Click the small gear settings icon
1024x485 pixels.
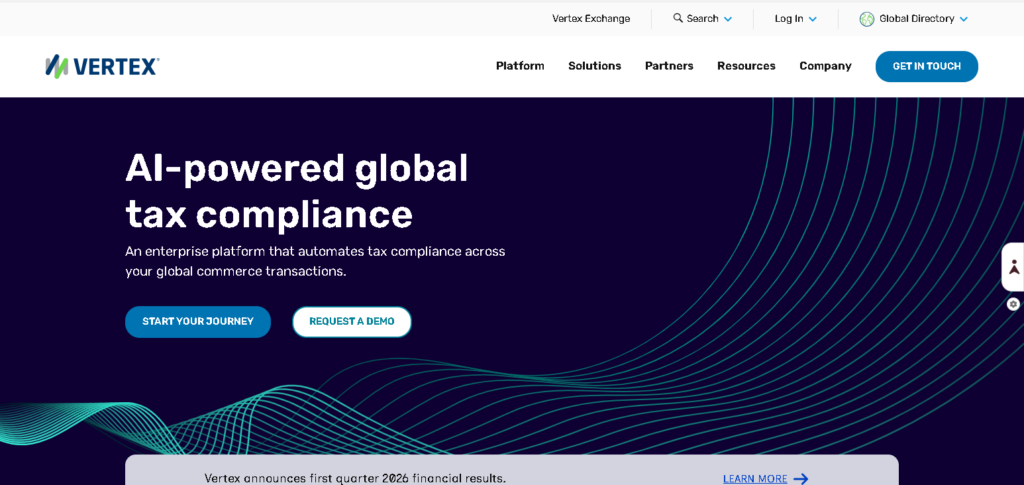(x=1013, y=304)
